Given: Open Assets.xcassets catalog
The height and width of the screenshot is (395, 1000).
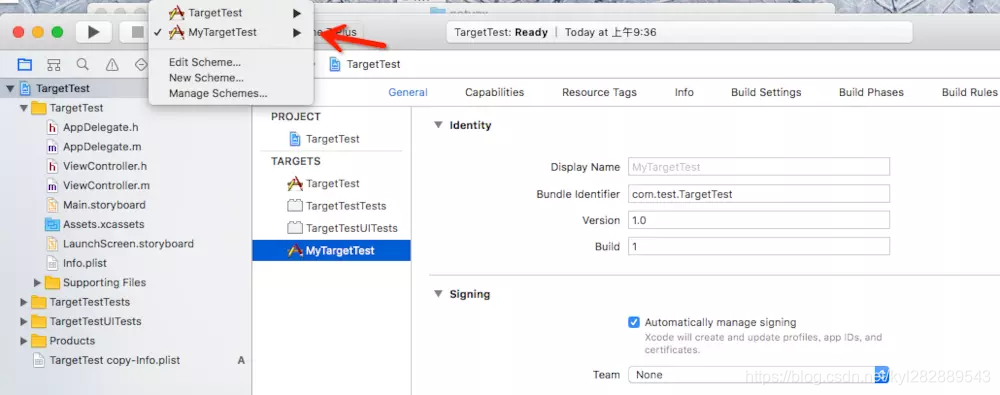Looking at the screenshot, I should (103, 225).
